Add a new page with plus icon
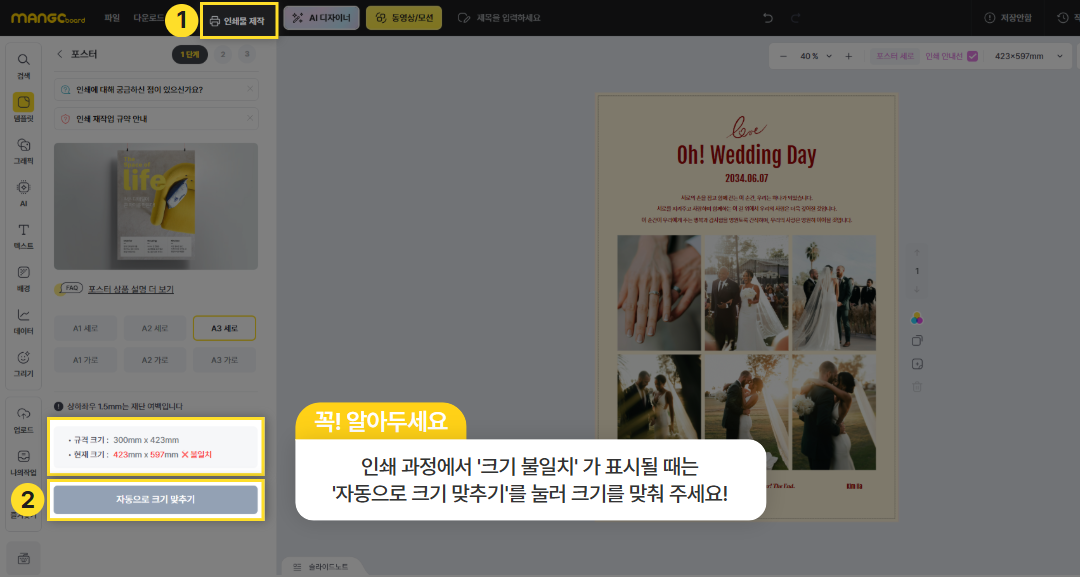This screenshot has width=1080, height=577. pyautogui.click(x=917, y=364)
